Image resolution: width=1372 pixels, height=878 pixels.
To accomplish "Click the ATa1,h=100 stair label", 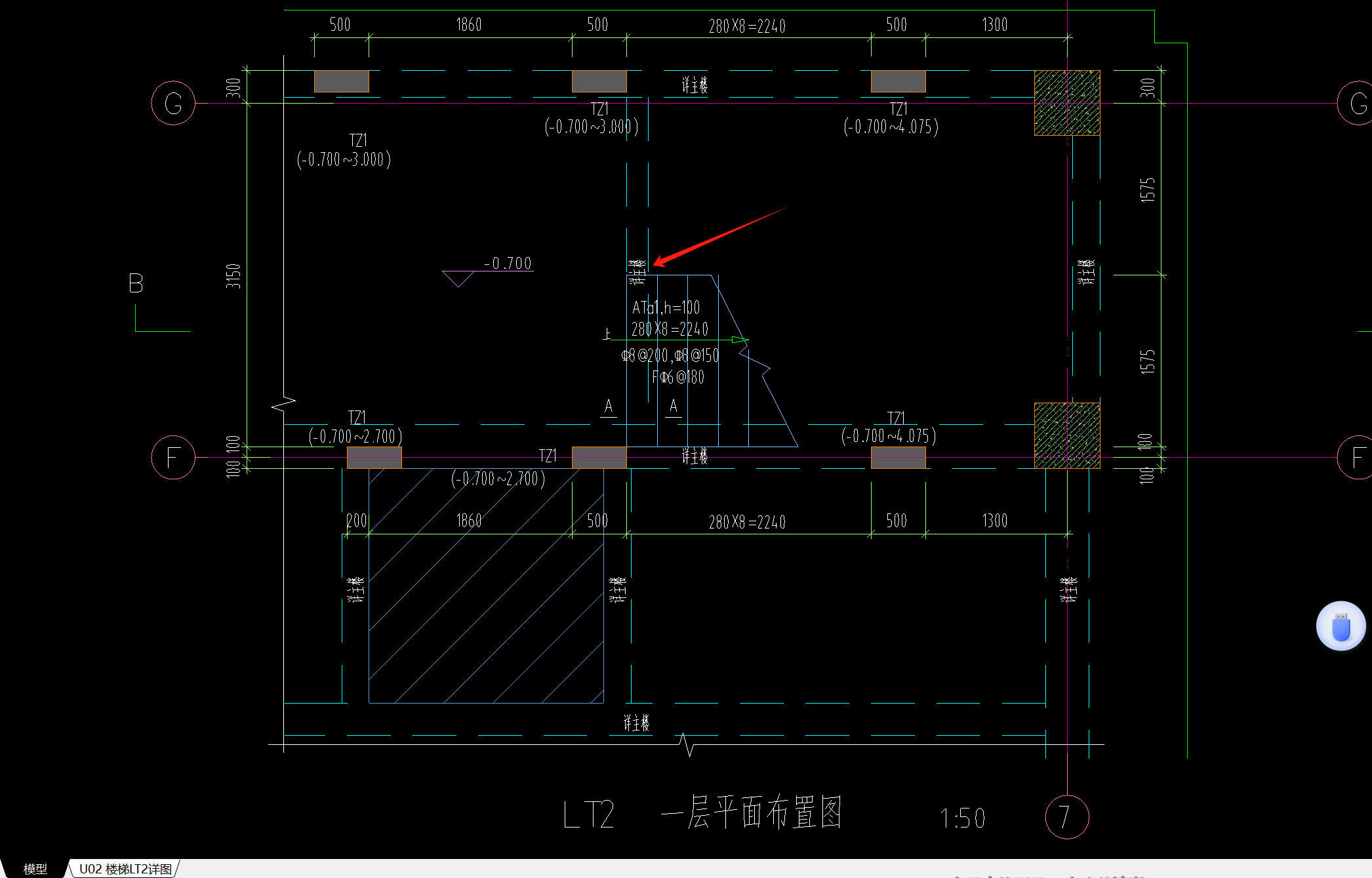I will 666,308.
